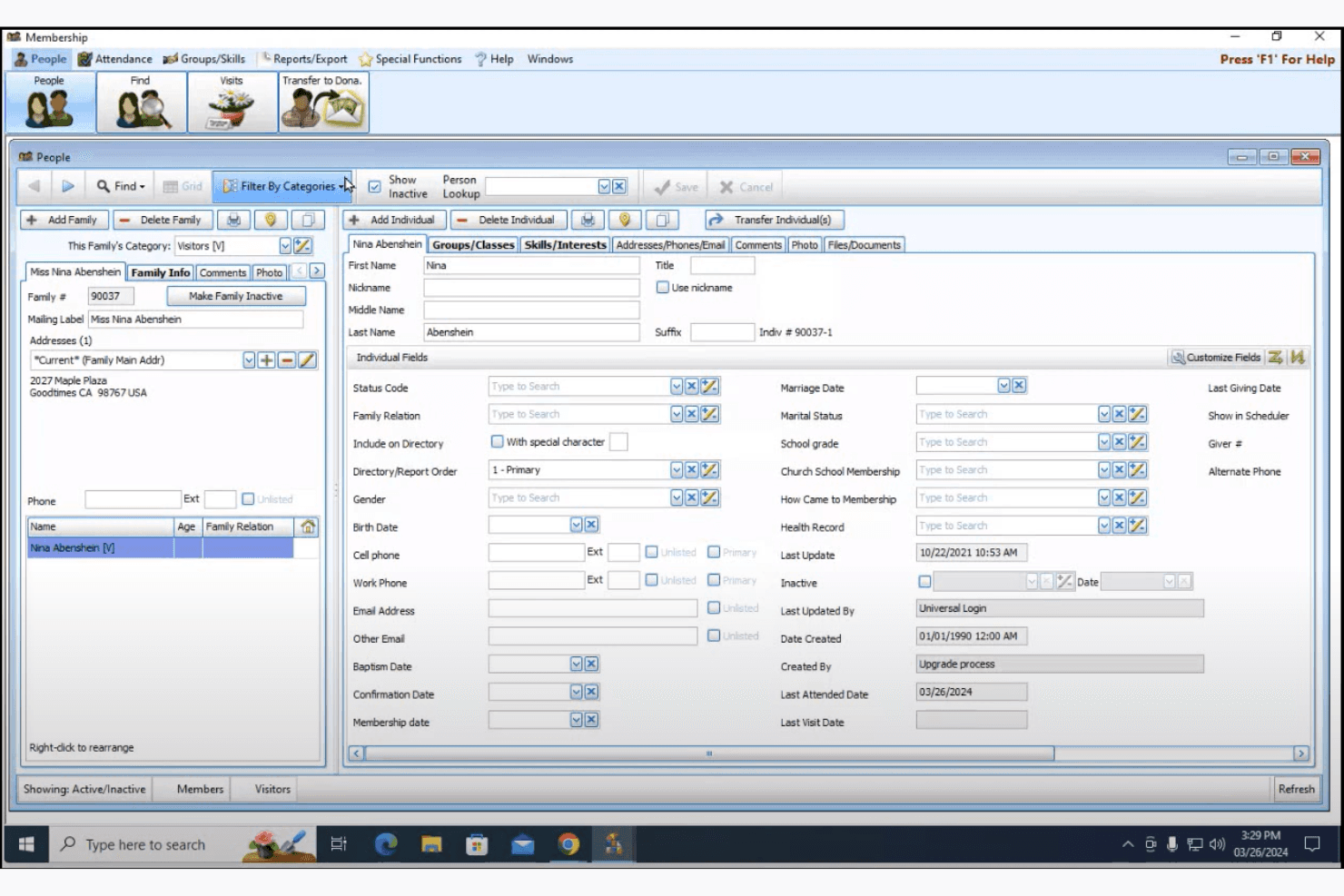Click the house icon in family list header

308,527
